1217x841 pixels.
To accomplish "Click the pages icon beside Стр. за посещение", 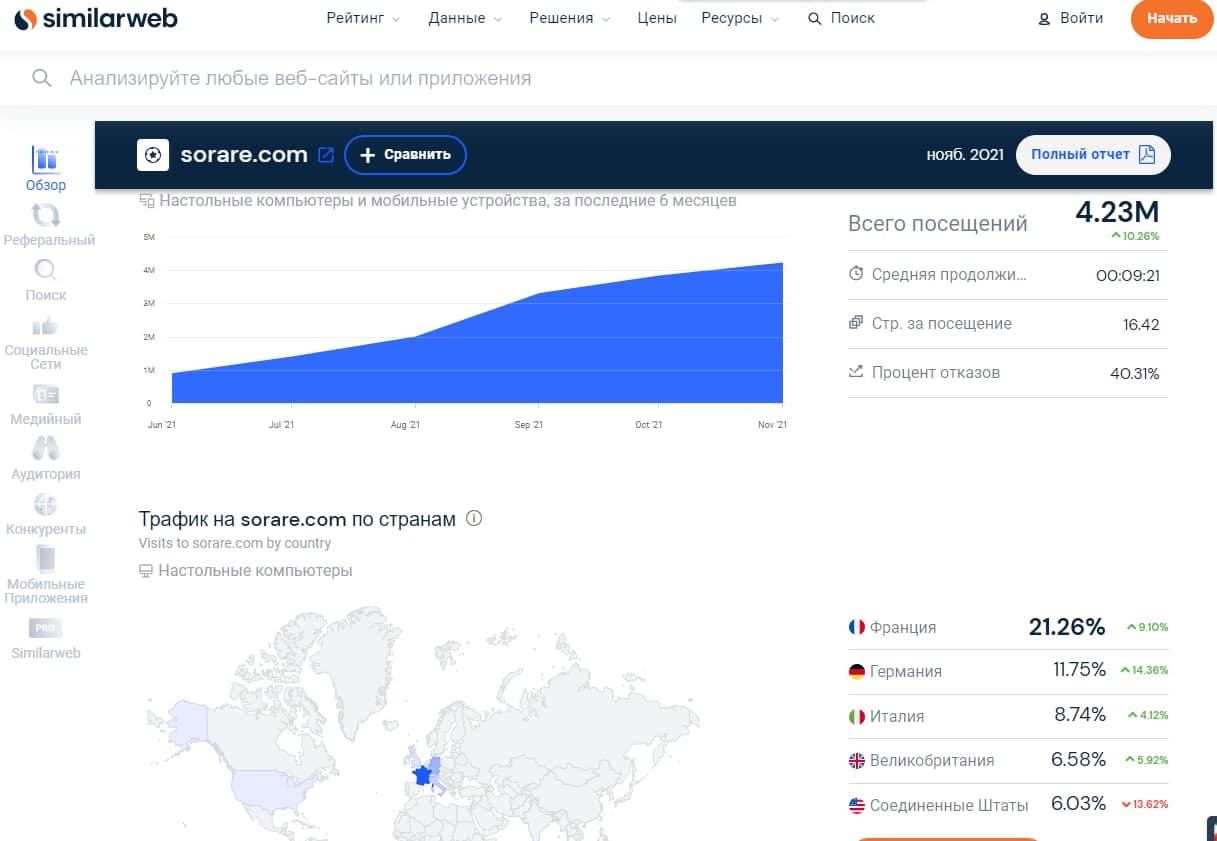I will [x=856, y=323].
